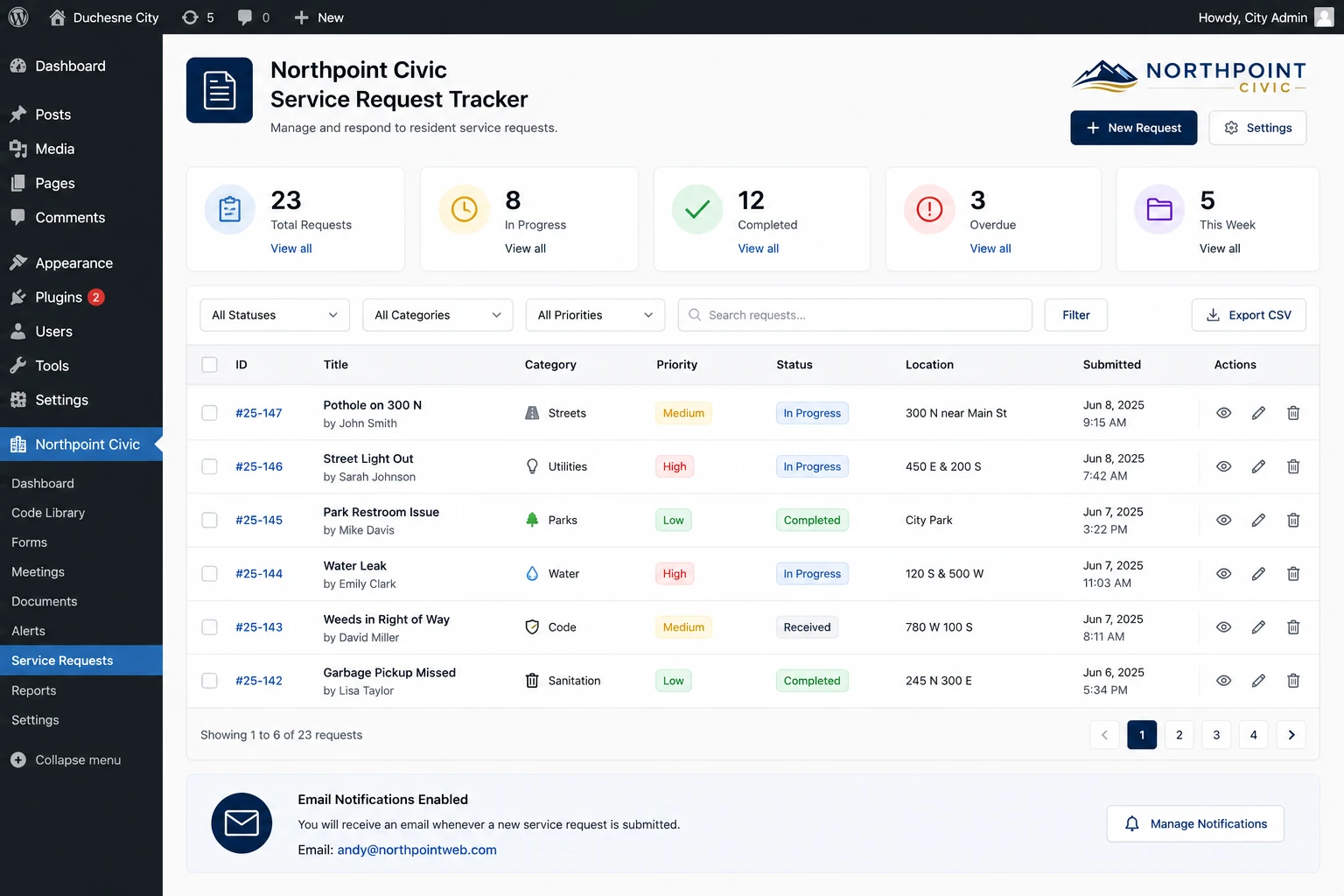This screenshot has height=896, width=1344.
Task: Click the Filter button
Action: pyautogui.click(x=1076, y=315)
